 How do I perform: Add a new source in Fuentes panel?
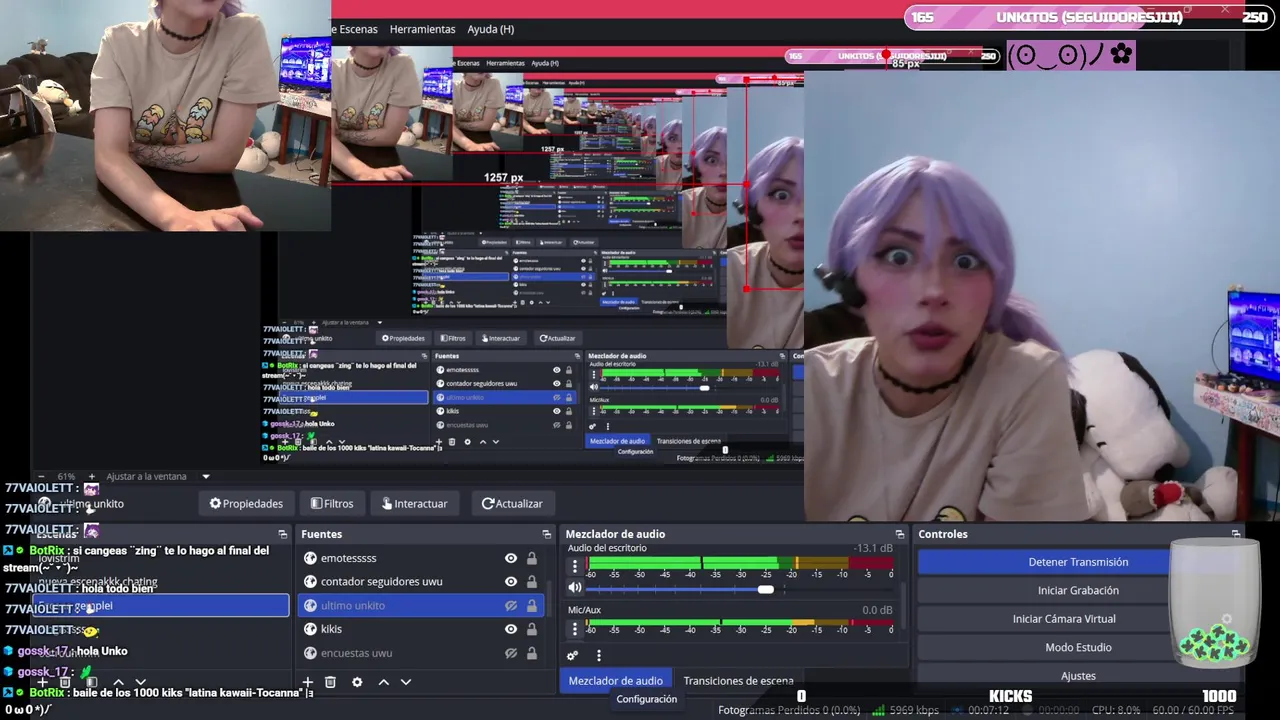tap(308, 682)
